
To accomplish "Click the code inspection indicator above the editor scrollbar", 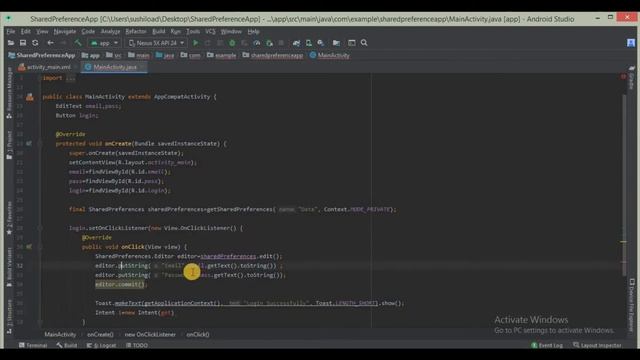I will (x=623, y=77).
